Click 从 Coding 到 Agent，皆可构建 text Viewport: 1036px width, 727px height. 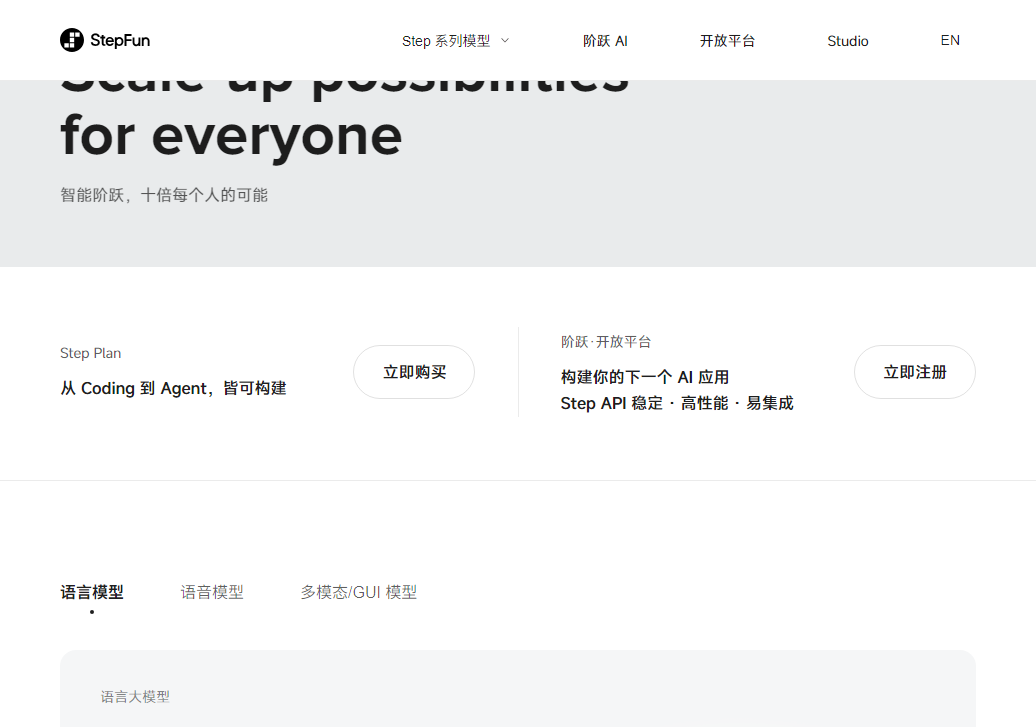pyautogui.click(x=173, y=388)
